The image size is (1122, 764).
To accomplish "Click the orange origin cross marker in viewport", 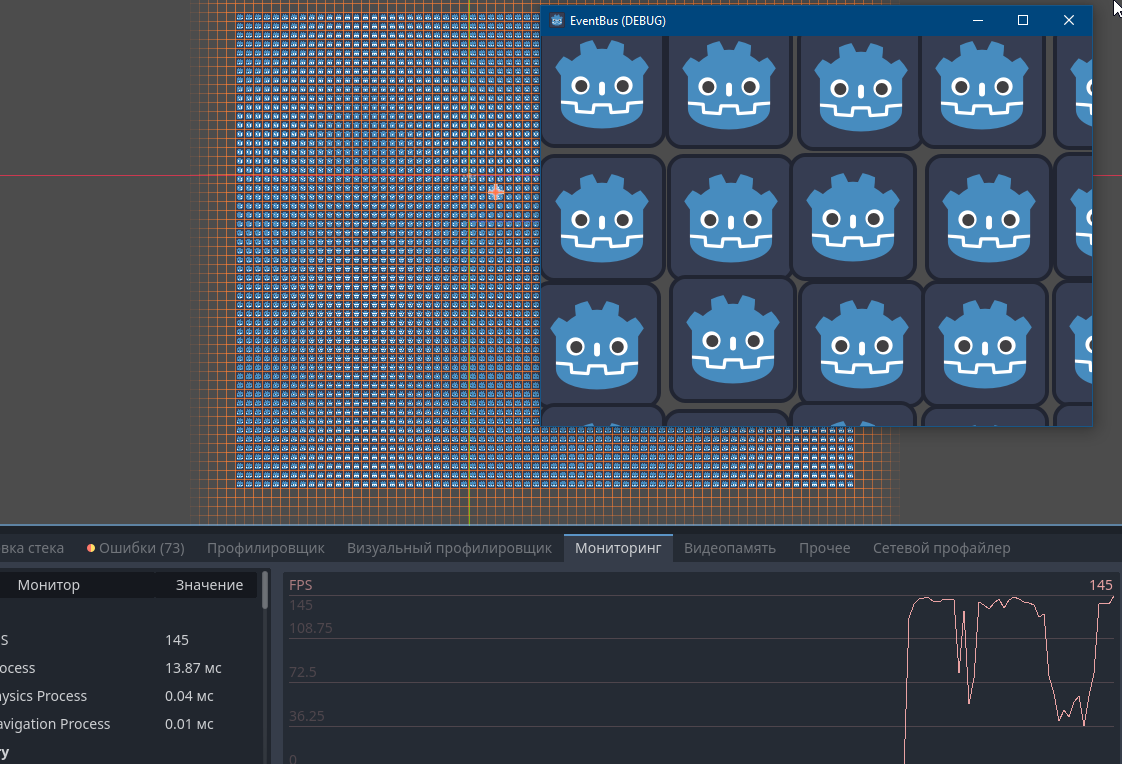I will (x=495, y=192).
